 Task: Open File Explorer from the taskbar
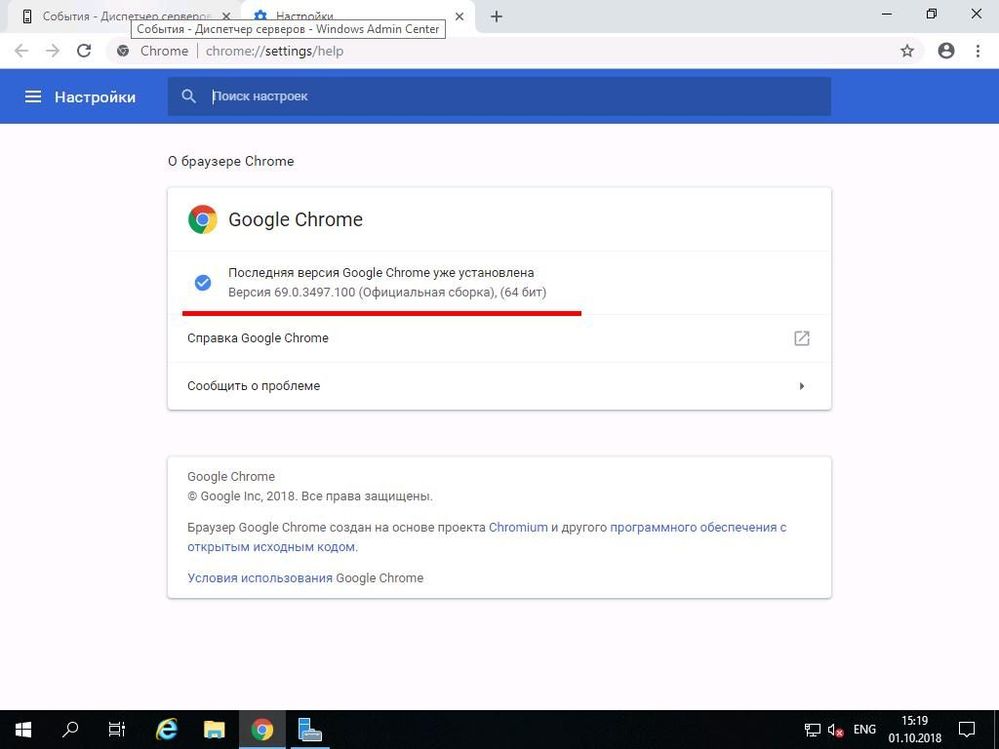(x=214, y=729)
